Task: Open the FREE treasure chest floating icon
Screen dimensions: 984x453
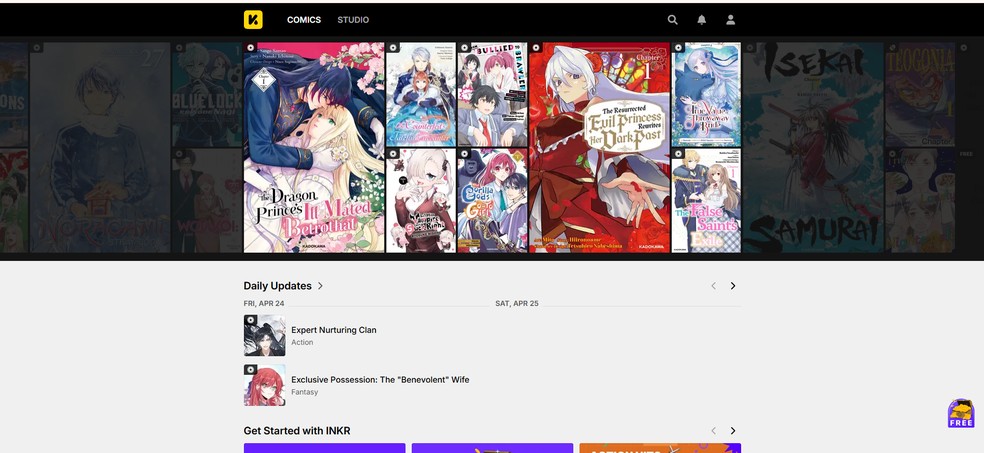Action: (x=961, y=413)
